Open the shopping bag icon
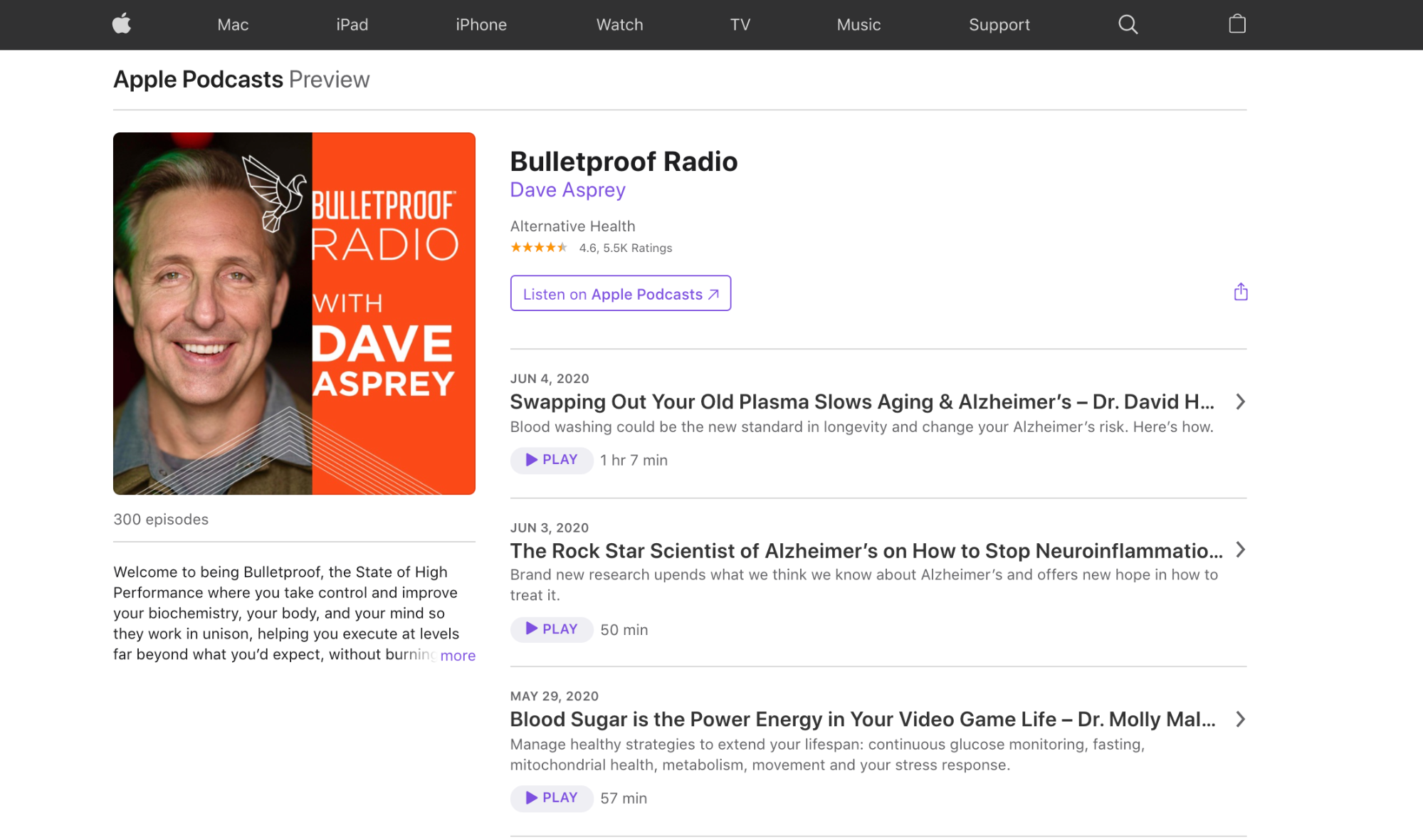This screenshot has width=1423, height=840. 1237,23
